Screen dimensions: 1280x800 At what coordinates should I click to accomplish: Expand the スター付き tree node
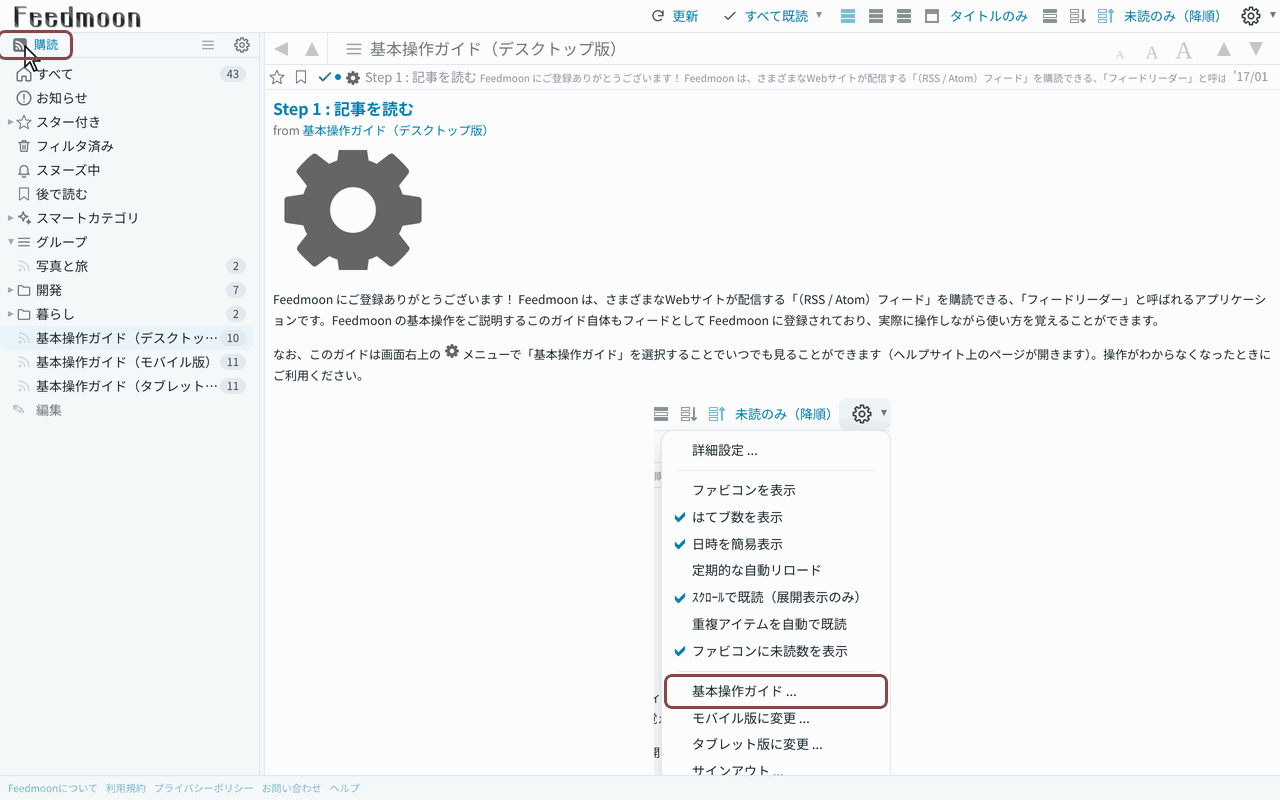click(10, 122)
